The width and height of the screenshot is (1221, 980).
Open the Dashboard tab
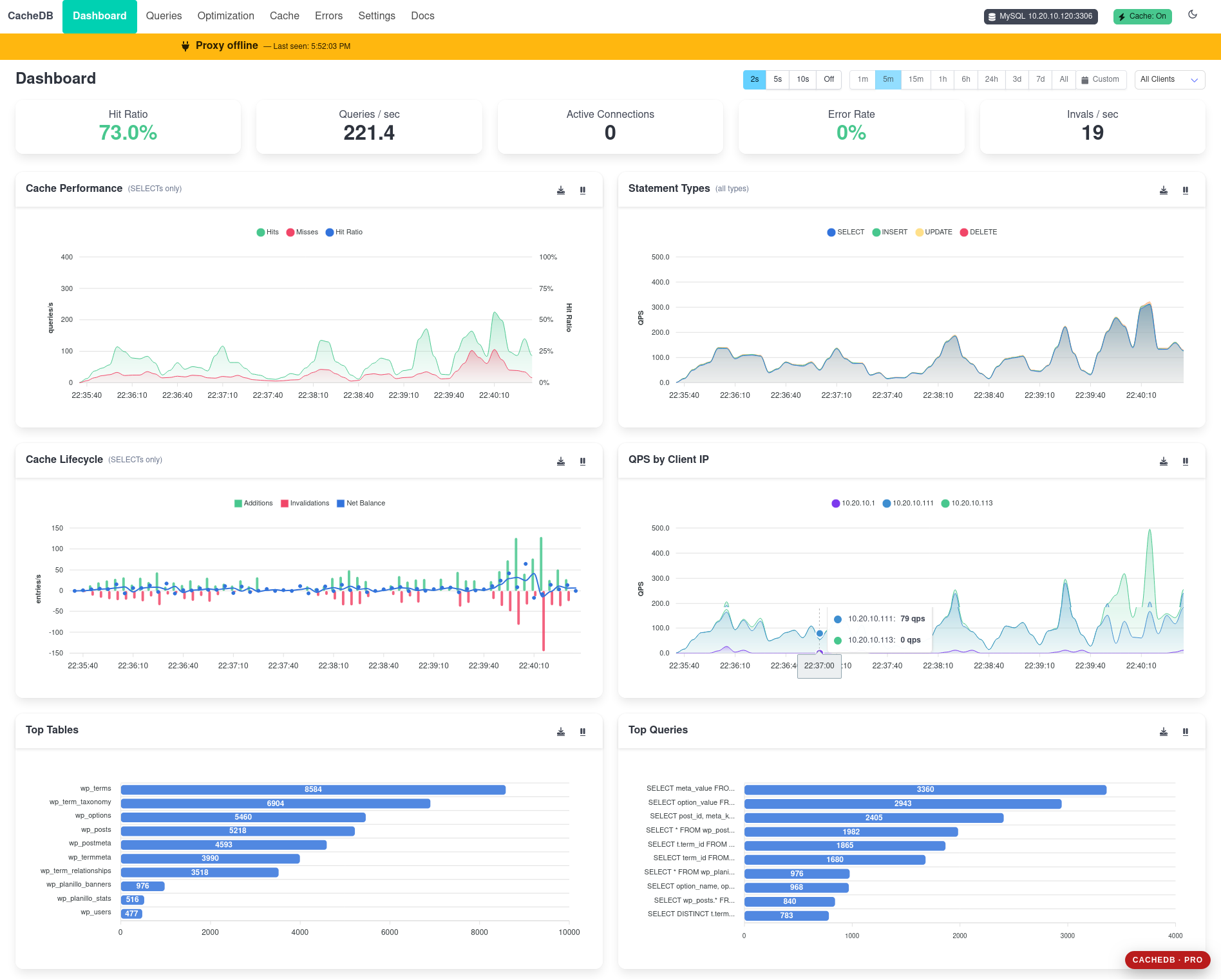click(x=100, y=16)
